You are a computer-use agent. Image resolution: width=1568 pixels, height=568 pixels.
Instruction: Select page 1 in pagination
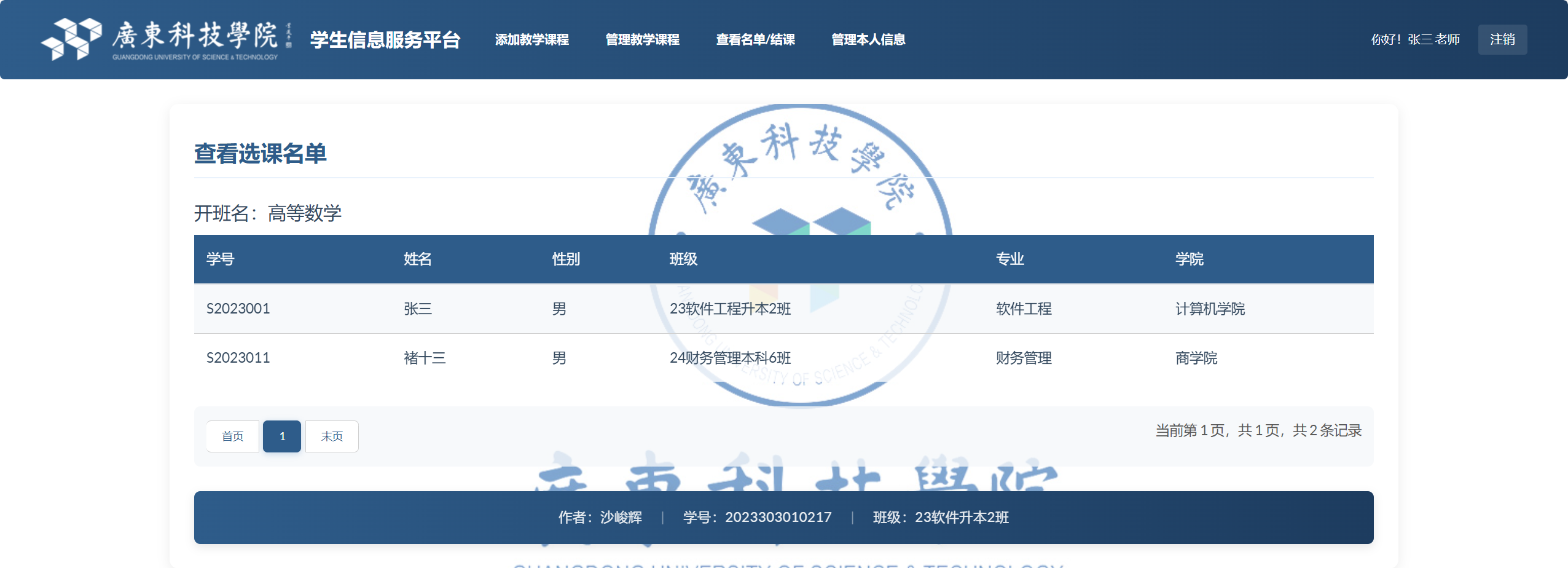pyautogui.click(x=282, y=436)
